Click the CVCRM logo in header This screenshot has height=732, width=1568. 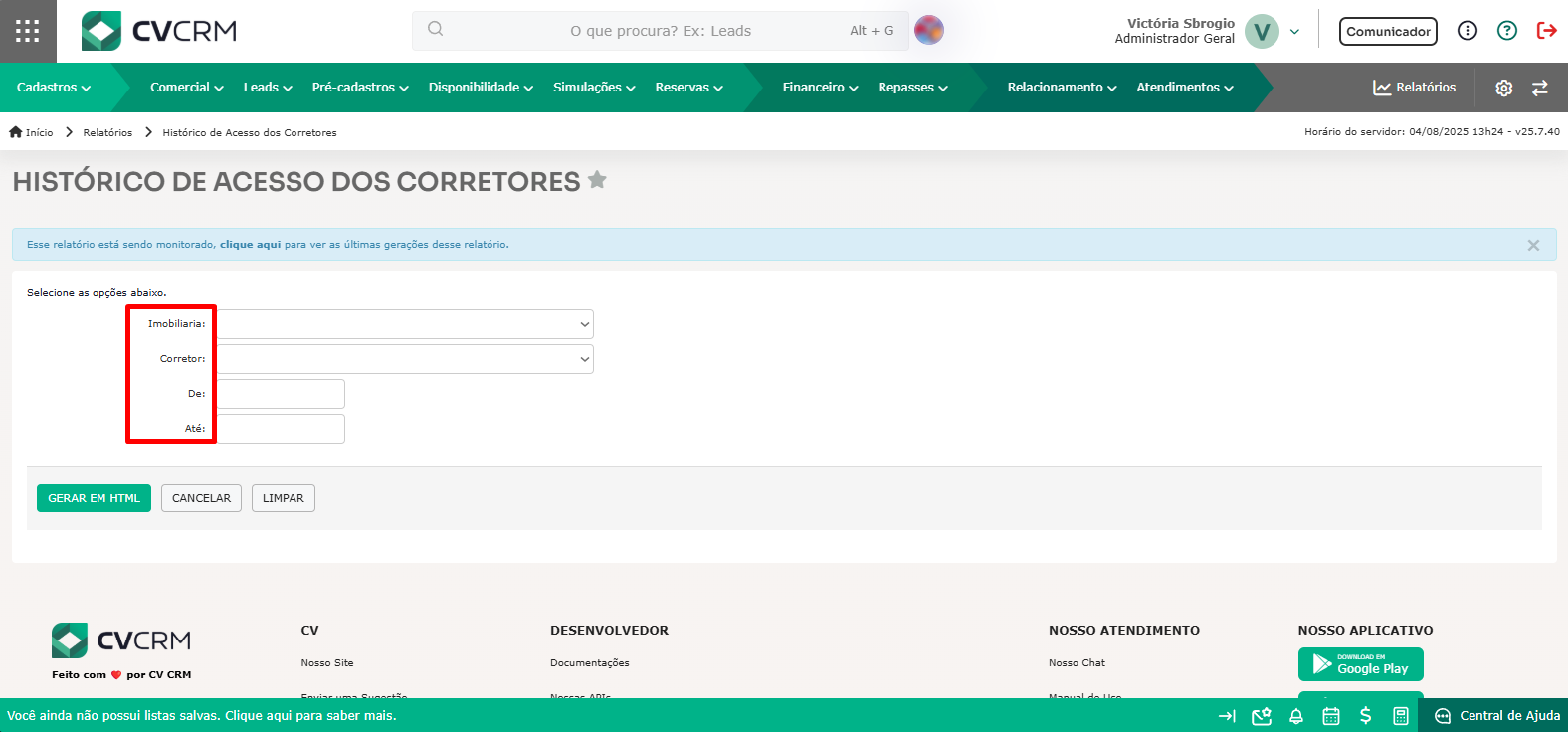point(159,31)
